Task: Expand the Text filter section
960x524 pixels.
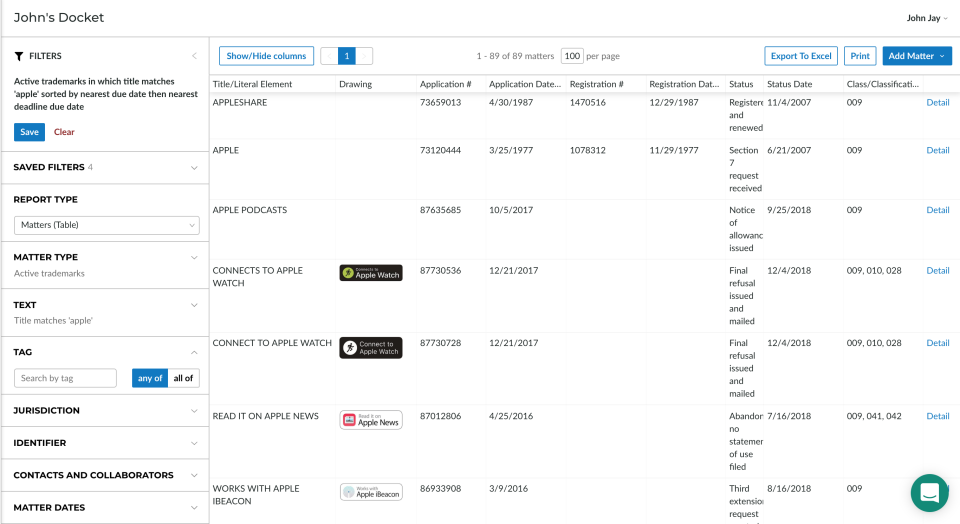Action: point(194,305)
